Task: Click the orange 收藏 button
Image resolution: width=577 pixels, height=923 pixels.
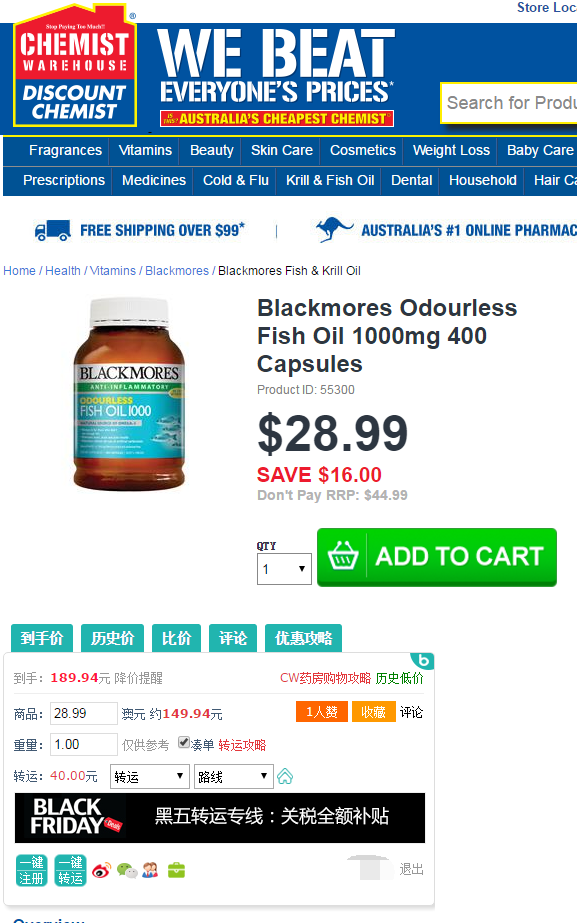Action: click(x=373, y=712)
